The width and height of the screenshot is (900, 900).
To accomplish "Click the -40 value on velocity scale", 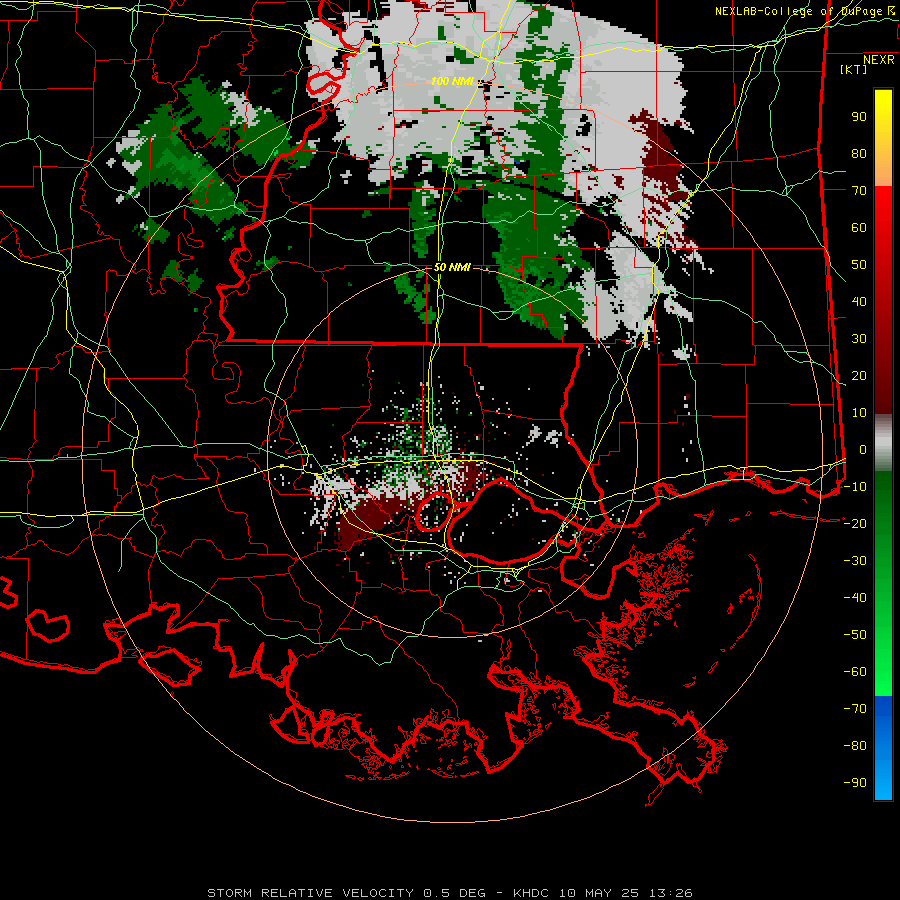I will pos(855,598).
